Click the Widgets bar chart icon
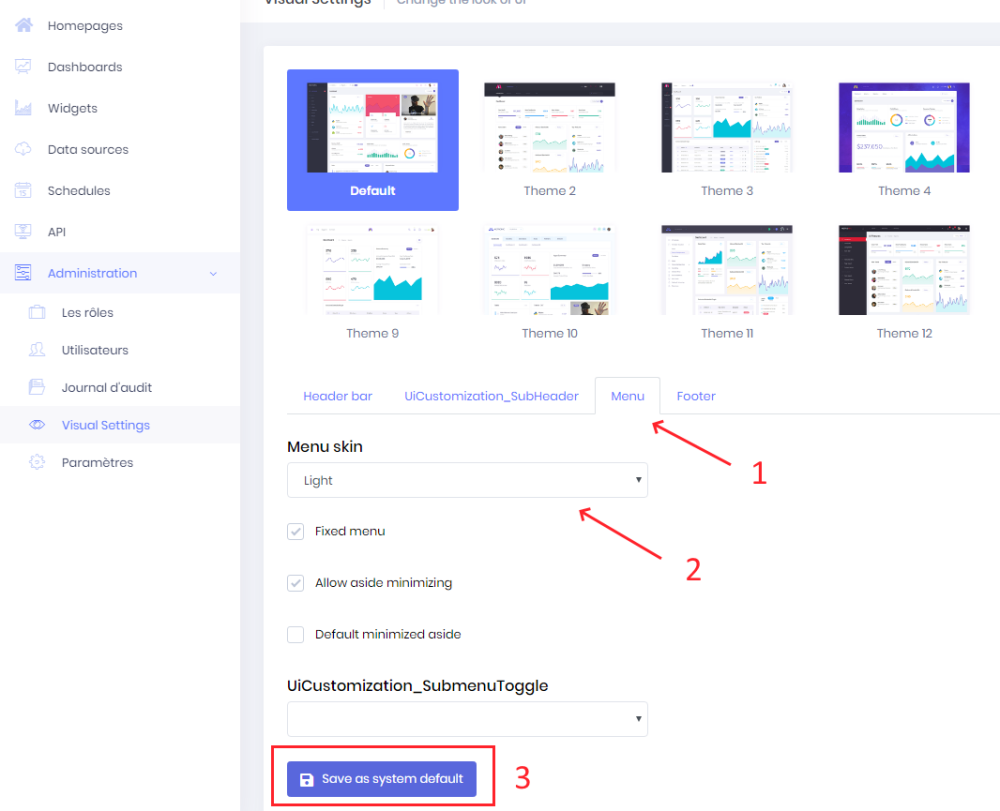This screenshot has height=811, width=1000. (x=24, y=108)
